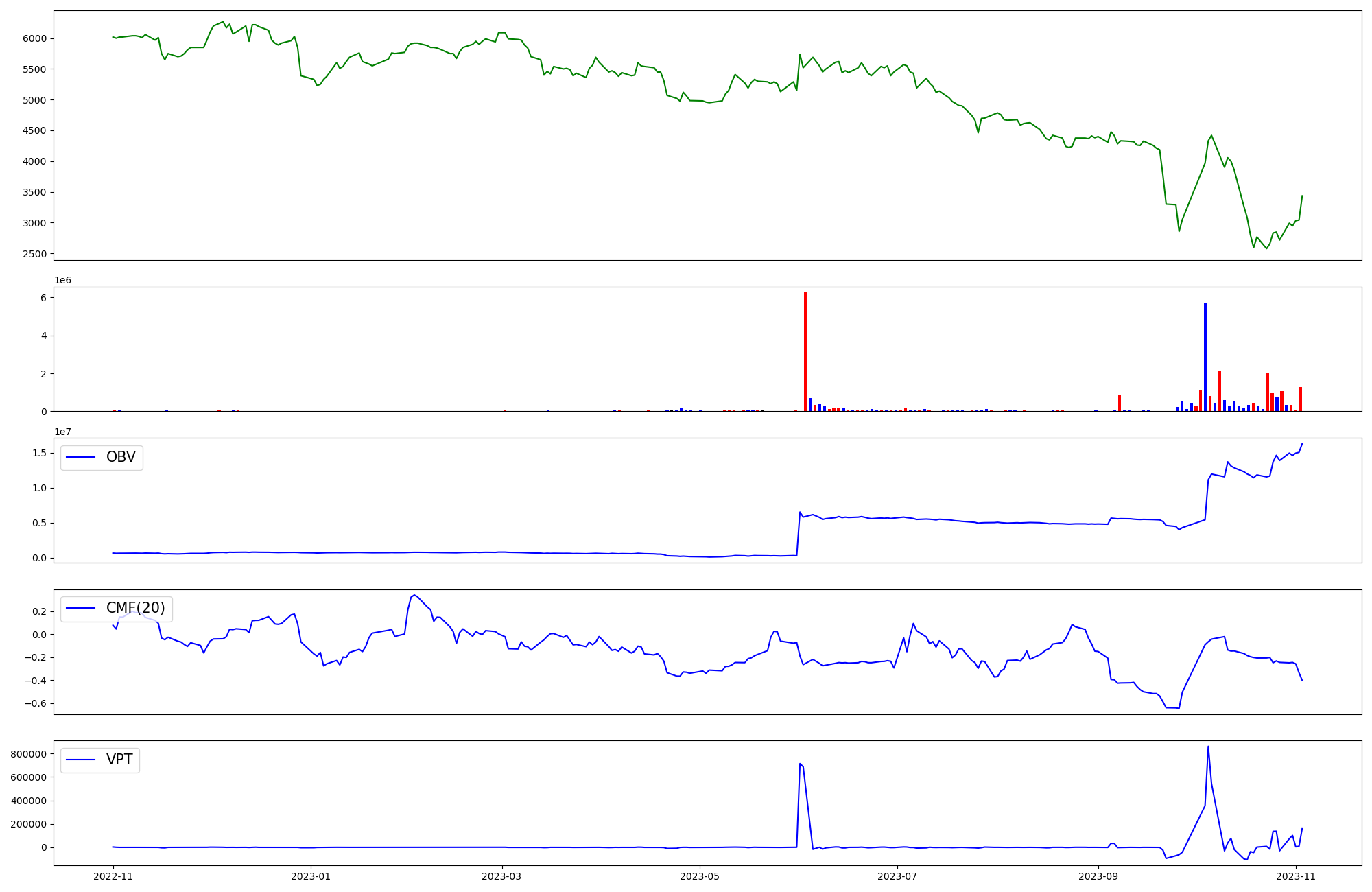This screenshot has width=1372, height=892.
Task: Click the 2023-05 date axis label
Action: [x=700, y=876]
